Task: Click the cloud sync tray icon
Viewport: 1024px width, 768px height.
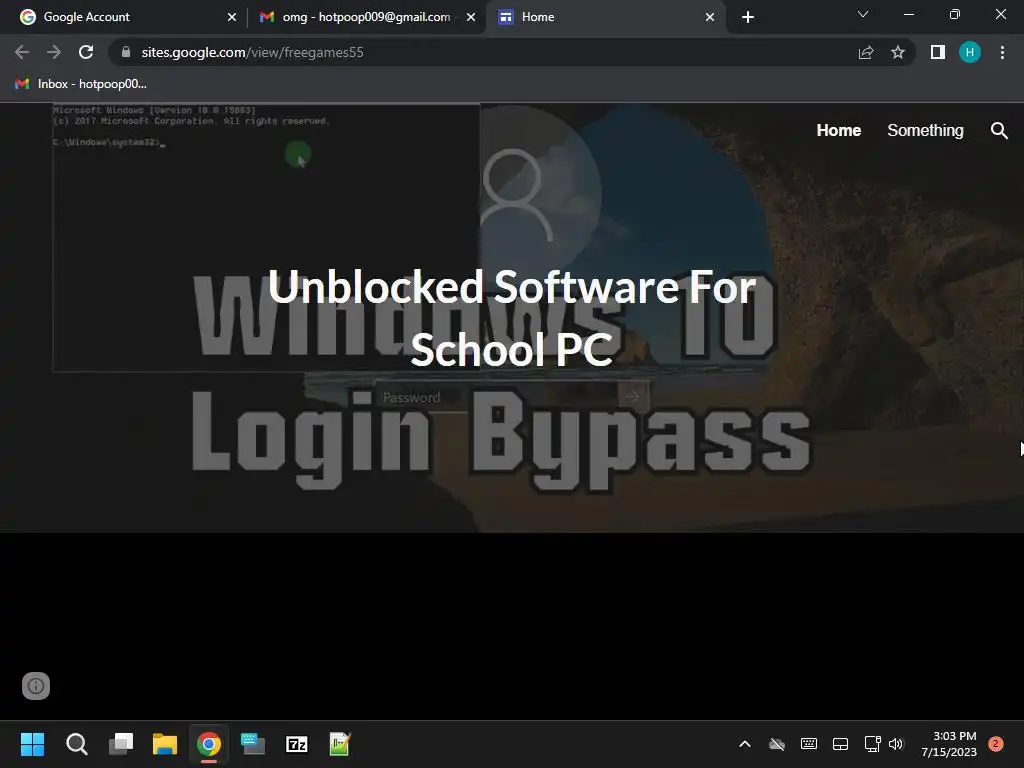Action: pos(776,744)
